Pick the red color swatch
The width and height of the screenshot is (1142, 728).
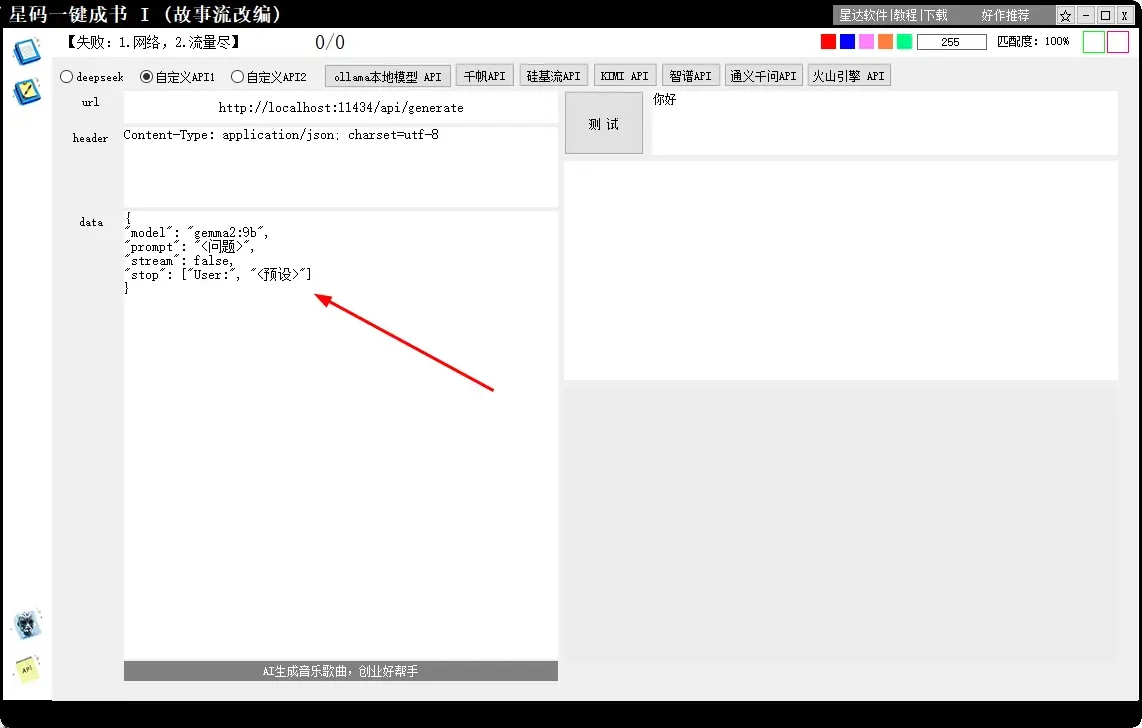click(x=828, y=42)
